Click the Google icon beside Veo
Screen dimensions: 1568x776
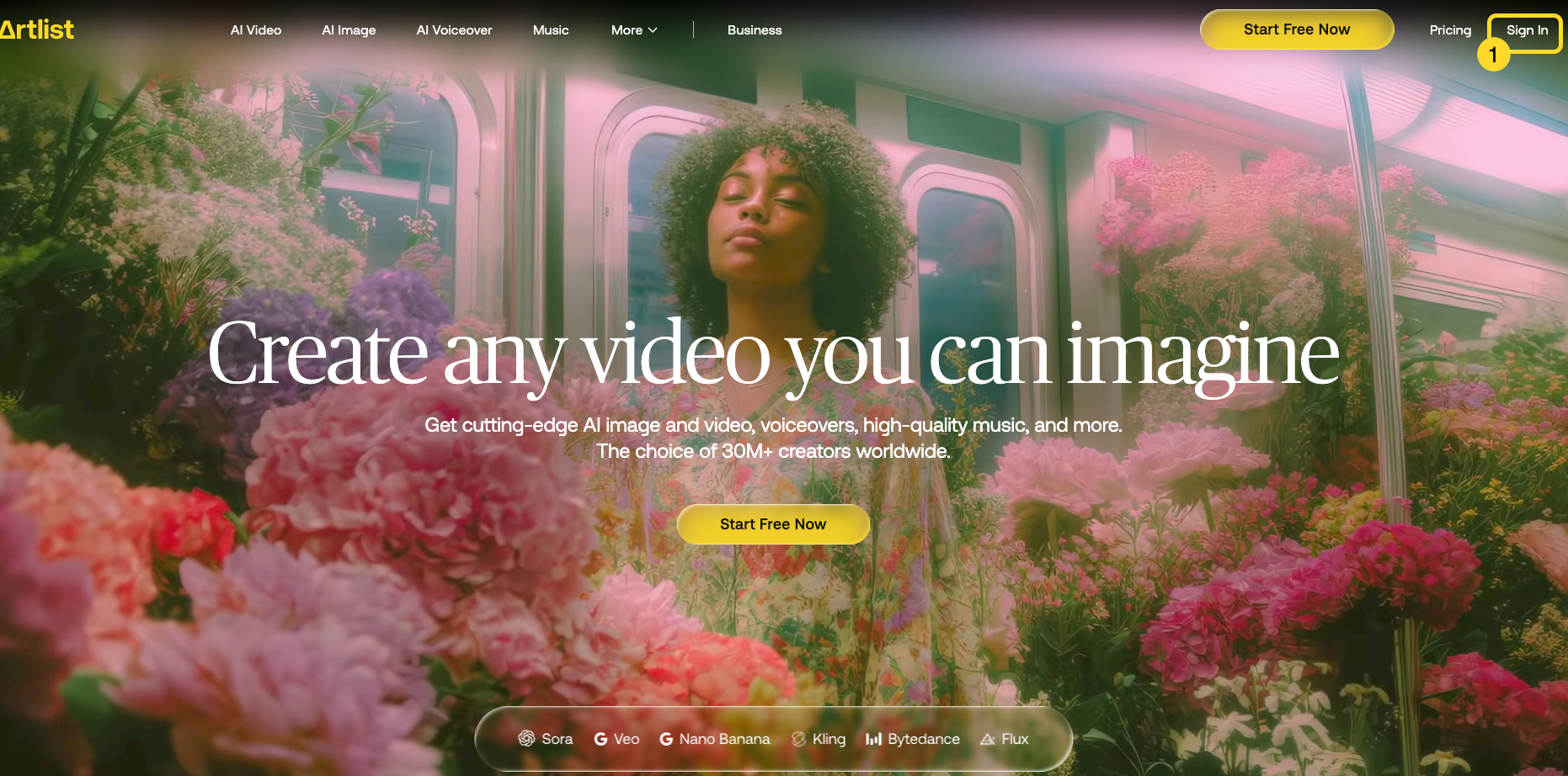coord(600,739)
